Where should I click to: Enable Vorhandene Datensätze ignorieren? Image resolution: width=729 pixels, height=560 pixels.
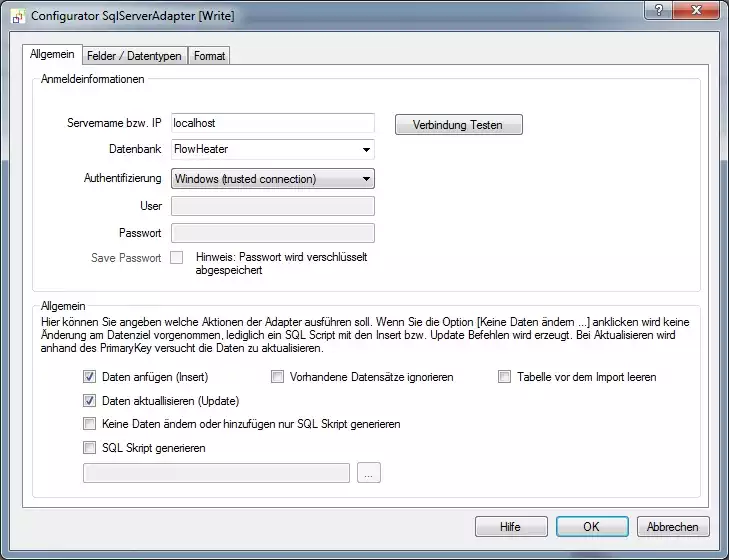(278, 377)
